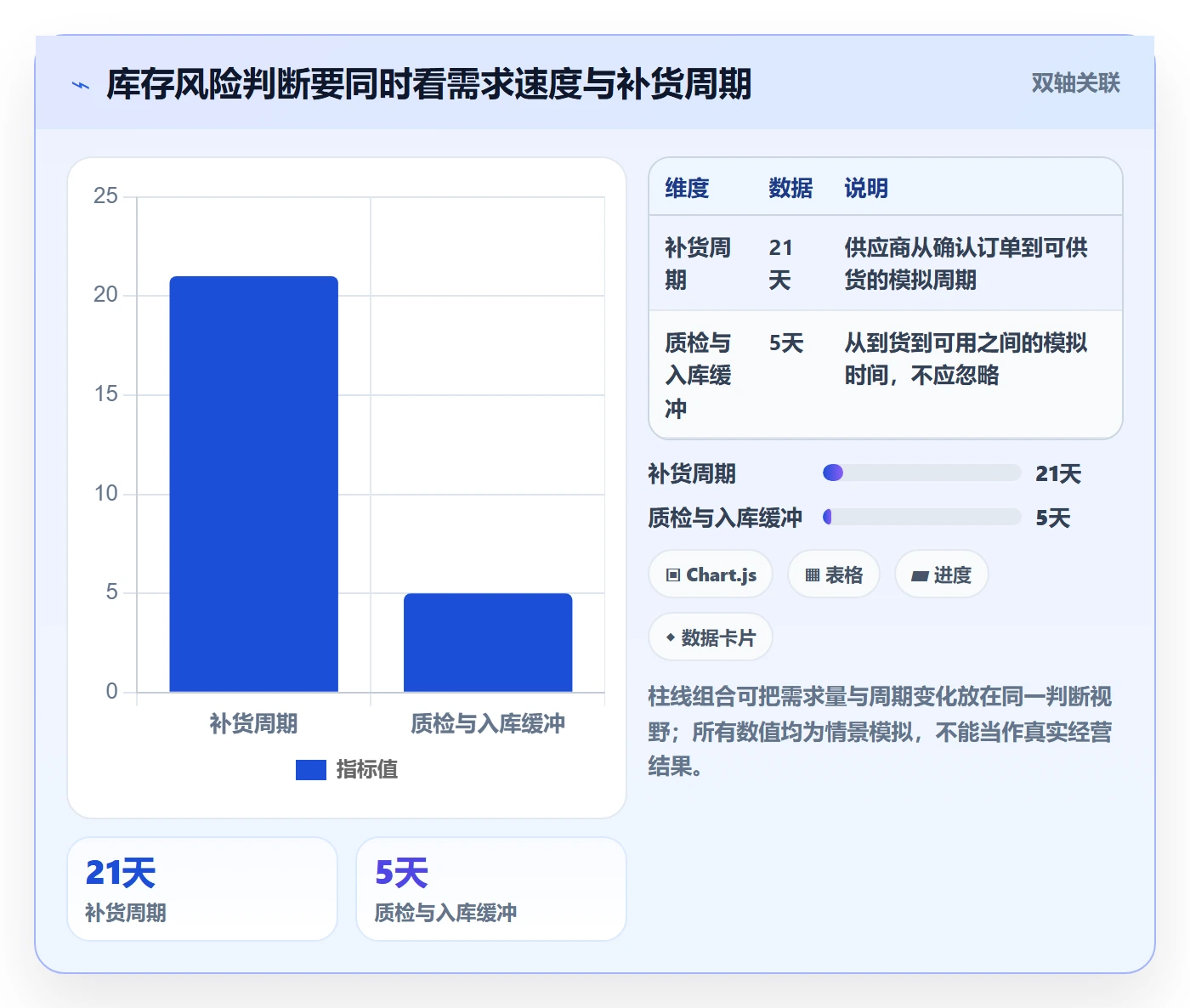Click the 双轴关联 tag in the header

point(1075,83)
